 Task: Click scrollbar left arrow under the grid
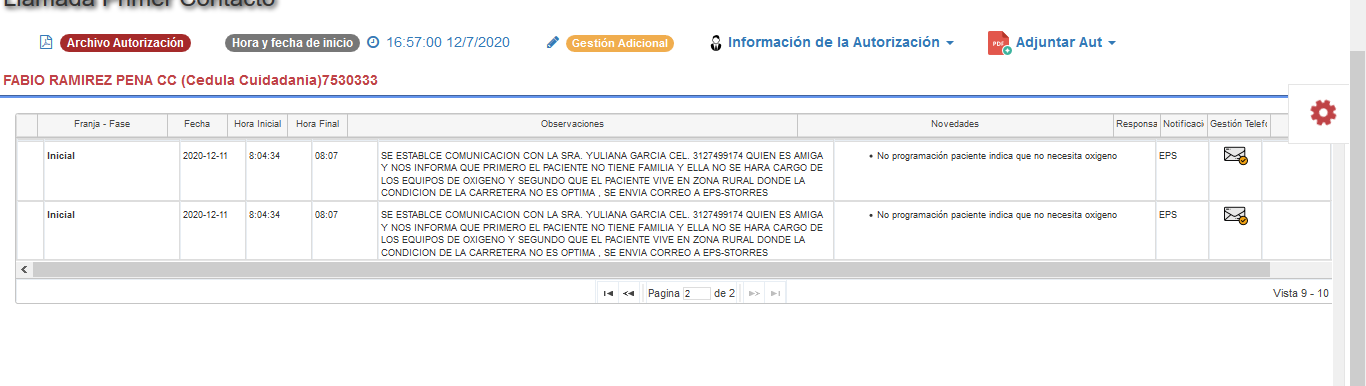click(24, 269)
